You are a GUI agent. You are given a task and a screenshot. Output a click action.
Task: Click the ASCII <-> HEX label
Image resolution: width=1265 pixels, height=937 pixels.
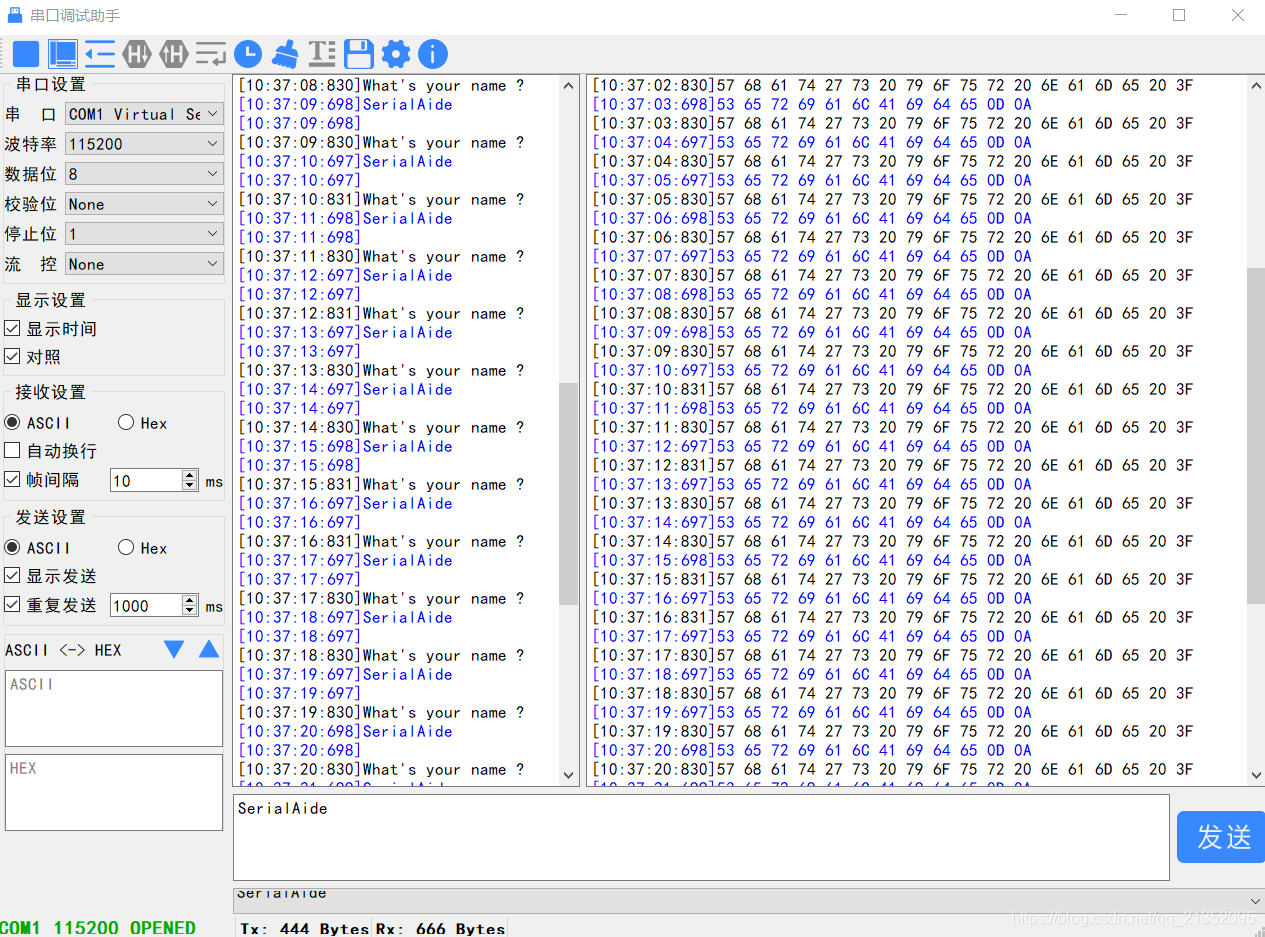coord(63,650)
